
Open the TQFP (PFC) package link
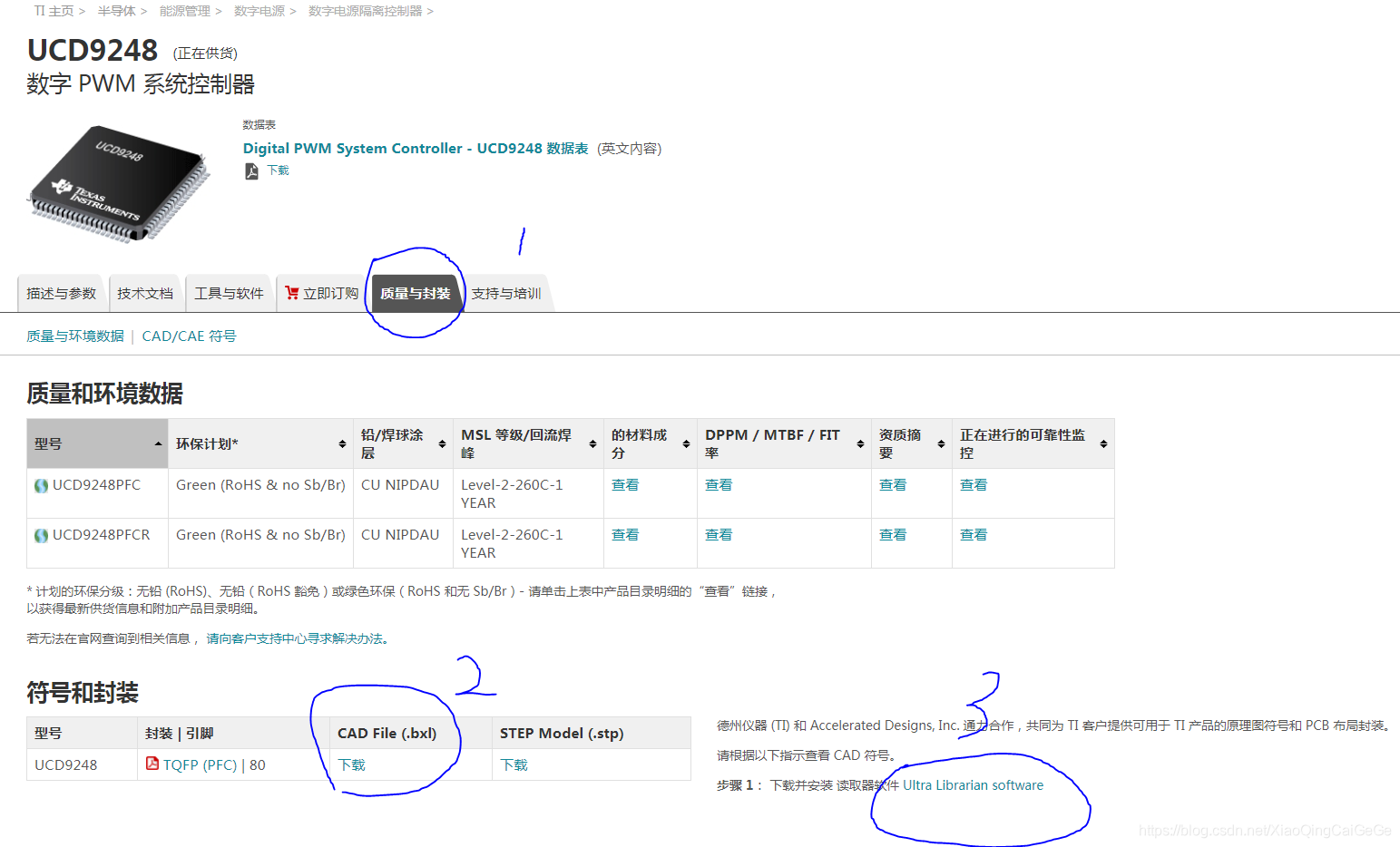200,764
